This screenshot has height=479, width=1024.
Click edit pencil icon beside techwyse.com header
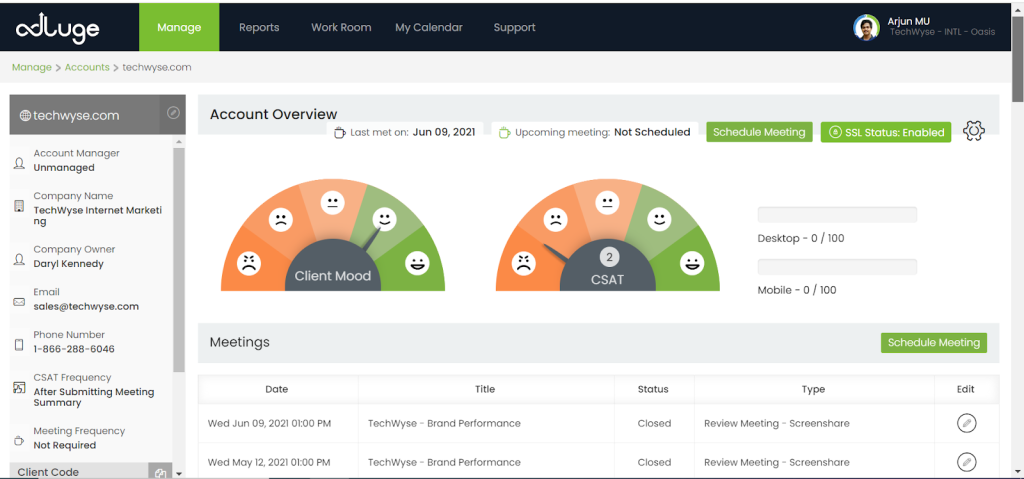(x=173, y=114)
